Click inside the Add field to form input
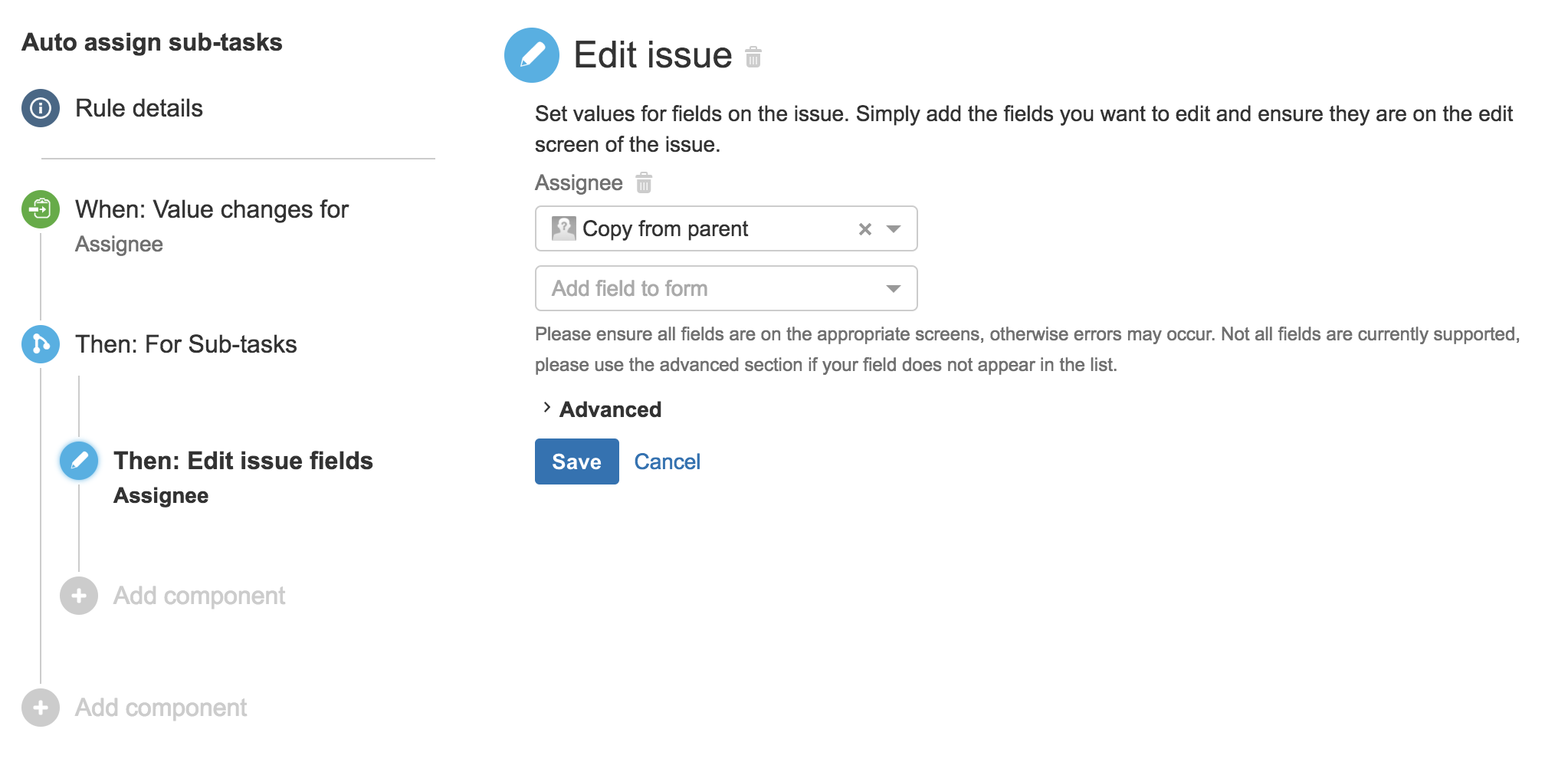 [690, 288]
